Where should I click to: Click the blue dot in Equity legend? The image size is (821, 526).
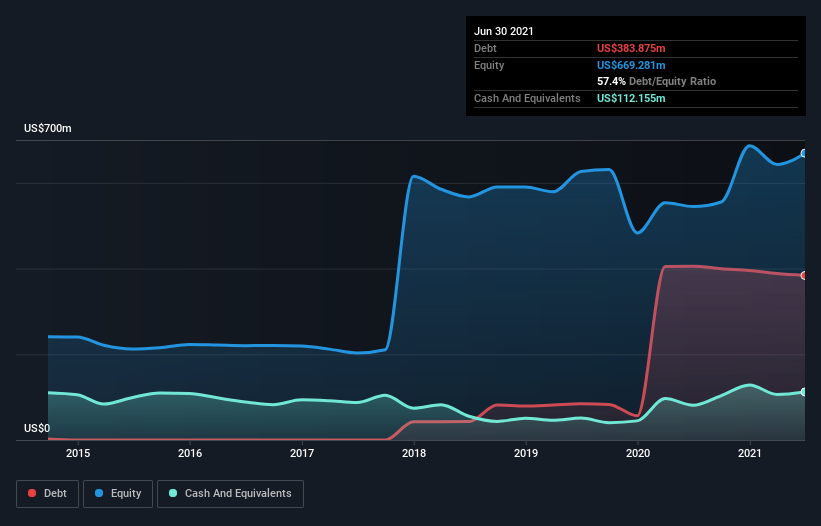(x=99, y=493)
